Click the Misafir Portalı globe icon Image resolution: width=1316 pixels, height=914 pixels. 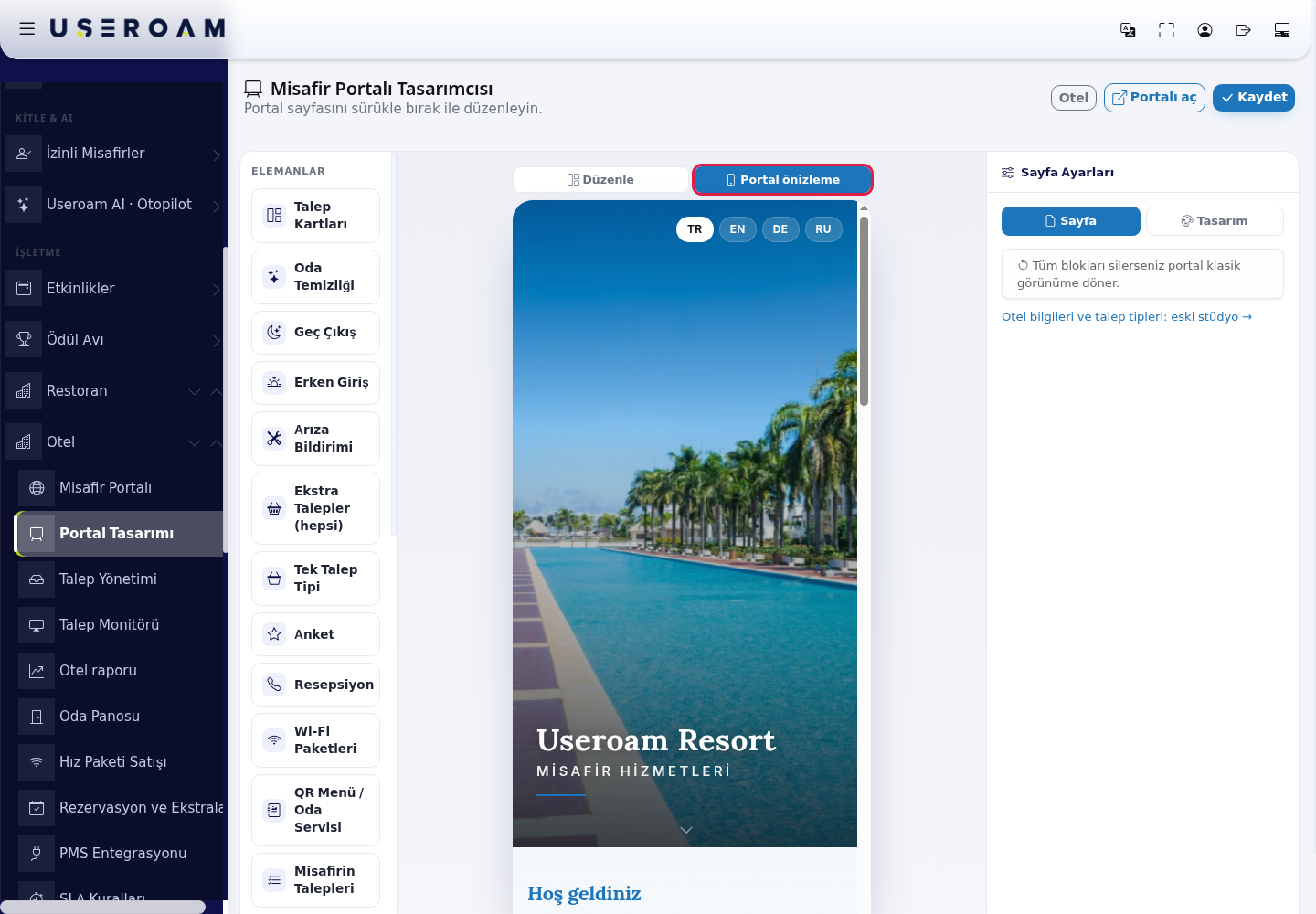[x=37, y=488]
